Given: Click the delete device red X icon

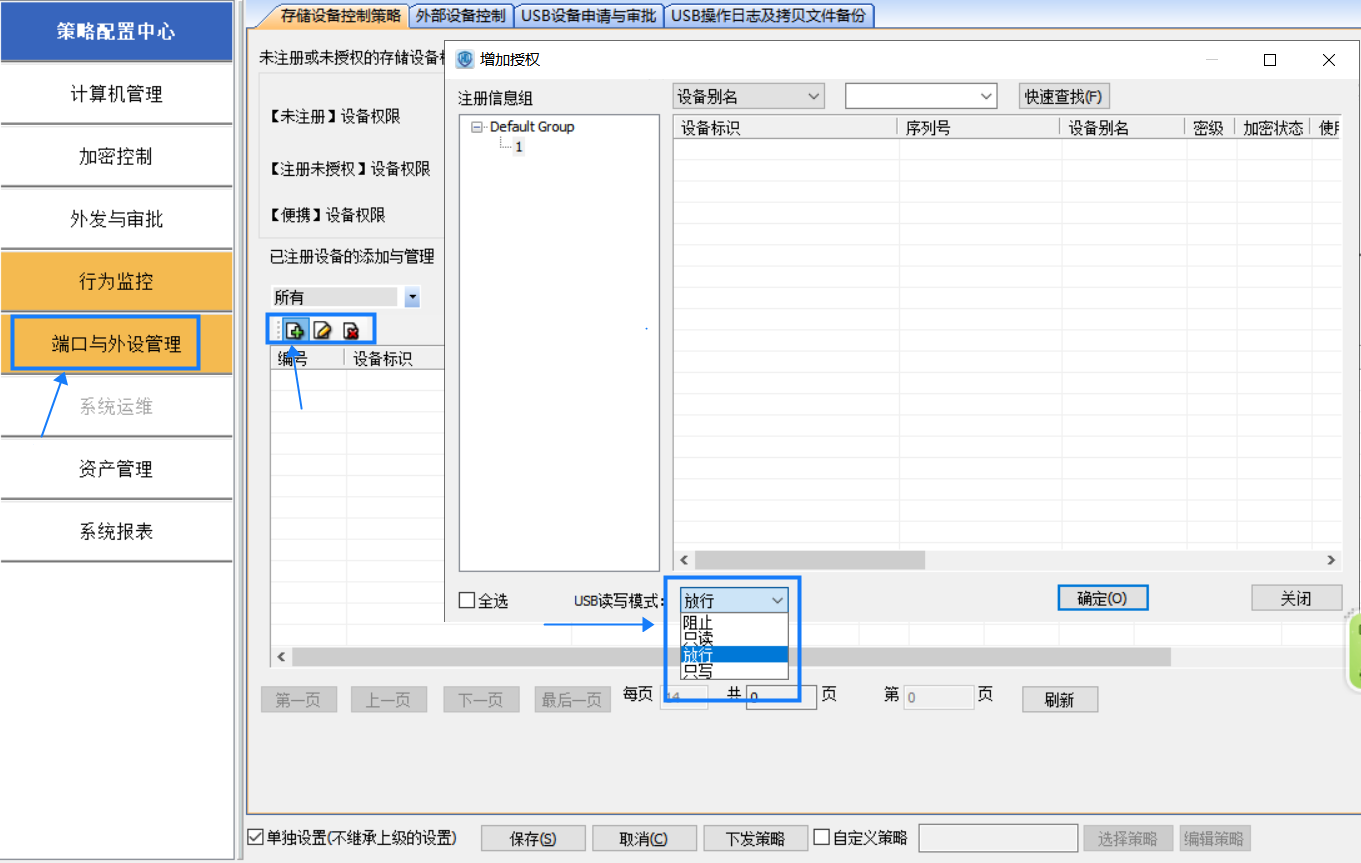Looking at the screenshot, I should [x=351, y=330].
